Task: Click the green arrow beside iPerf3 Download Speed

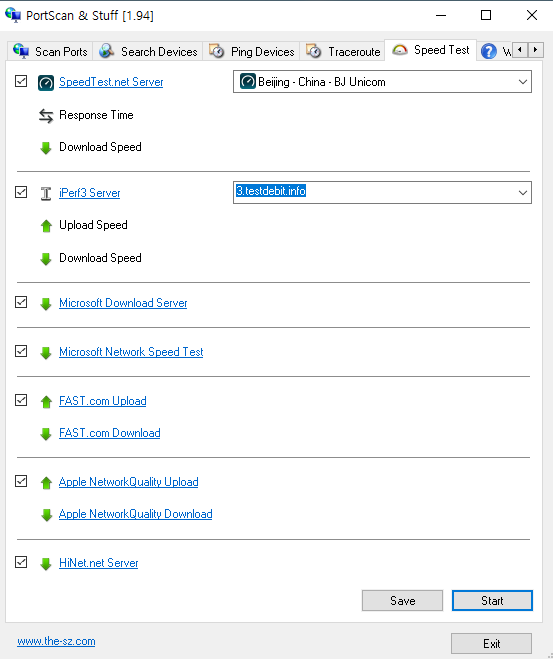Action: tap(46, 259)
